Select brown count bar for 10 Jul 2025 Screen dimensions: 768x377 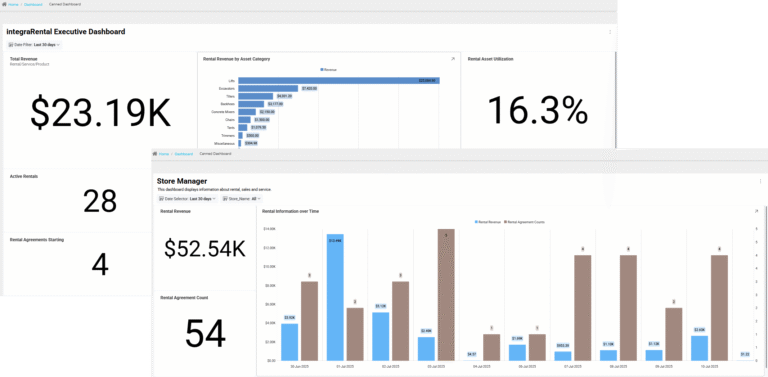(x=720, y=308)
